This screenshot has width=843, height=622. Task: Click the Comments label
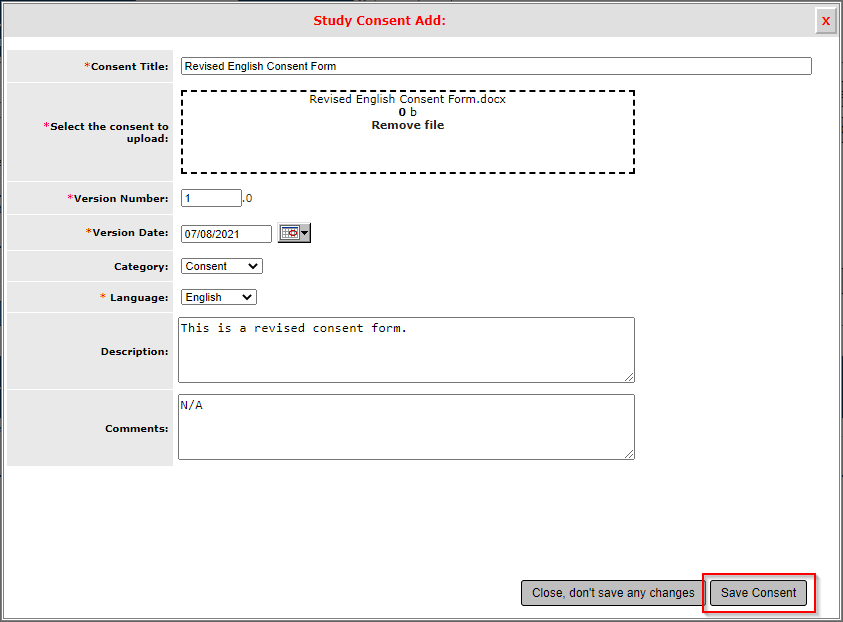pos(137,428)
